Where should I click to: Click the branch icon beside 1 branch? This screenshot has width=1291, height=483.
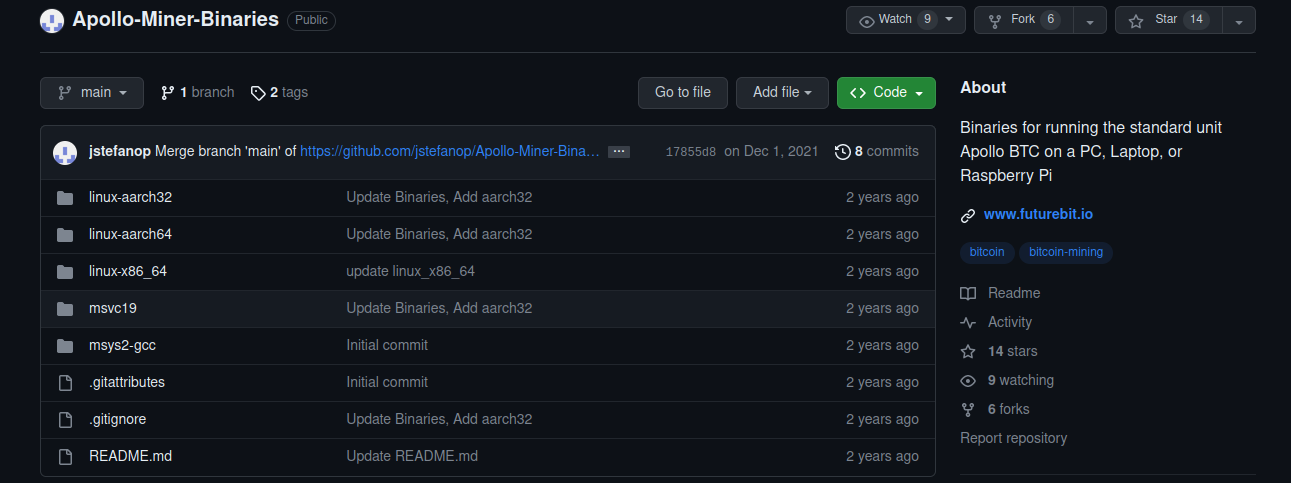168,93
